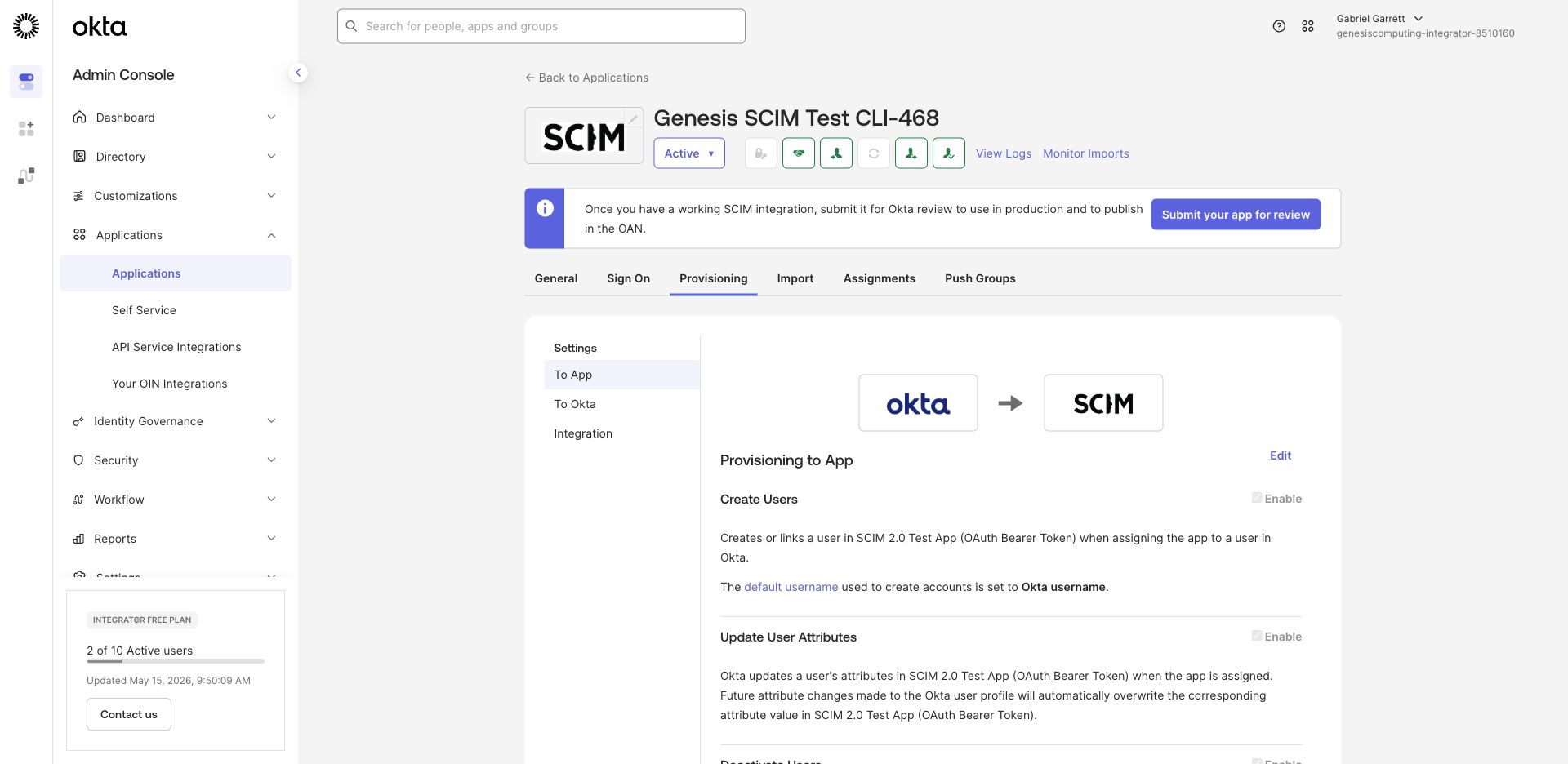Click the Okta logo tile in provisioning diagram
Viewport: 1568px width, 764px height.
click(918, 403)
